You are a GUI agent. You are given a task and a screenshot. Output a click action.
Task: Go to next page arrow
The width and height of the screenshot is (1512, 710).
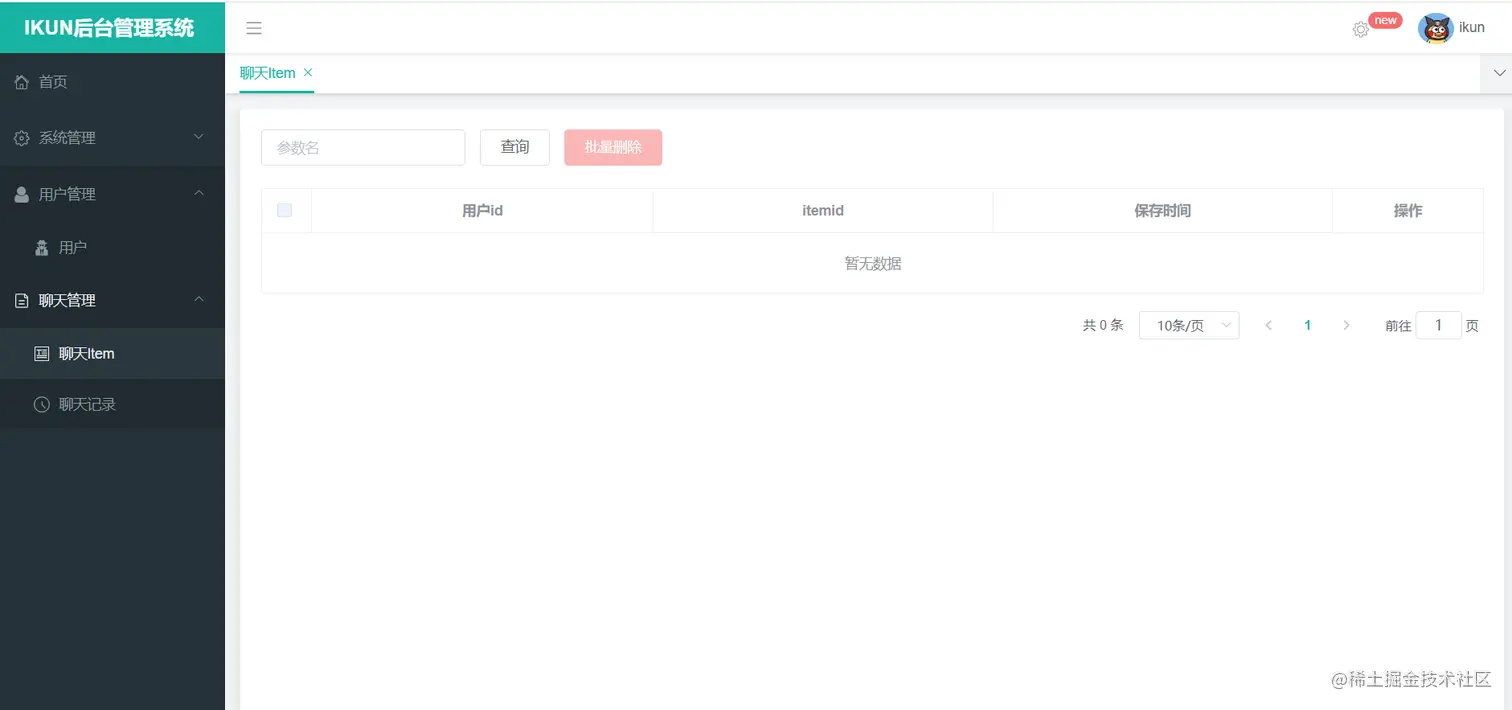pyautogui.click(x=1346, y=325)
